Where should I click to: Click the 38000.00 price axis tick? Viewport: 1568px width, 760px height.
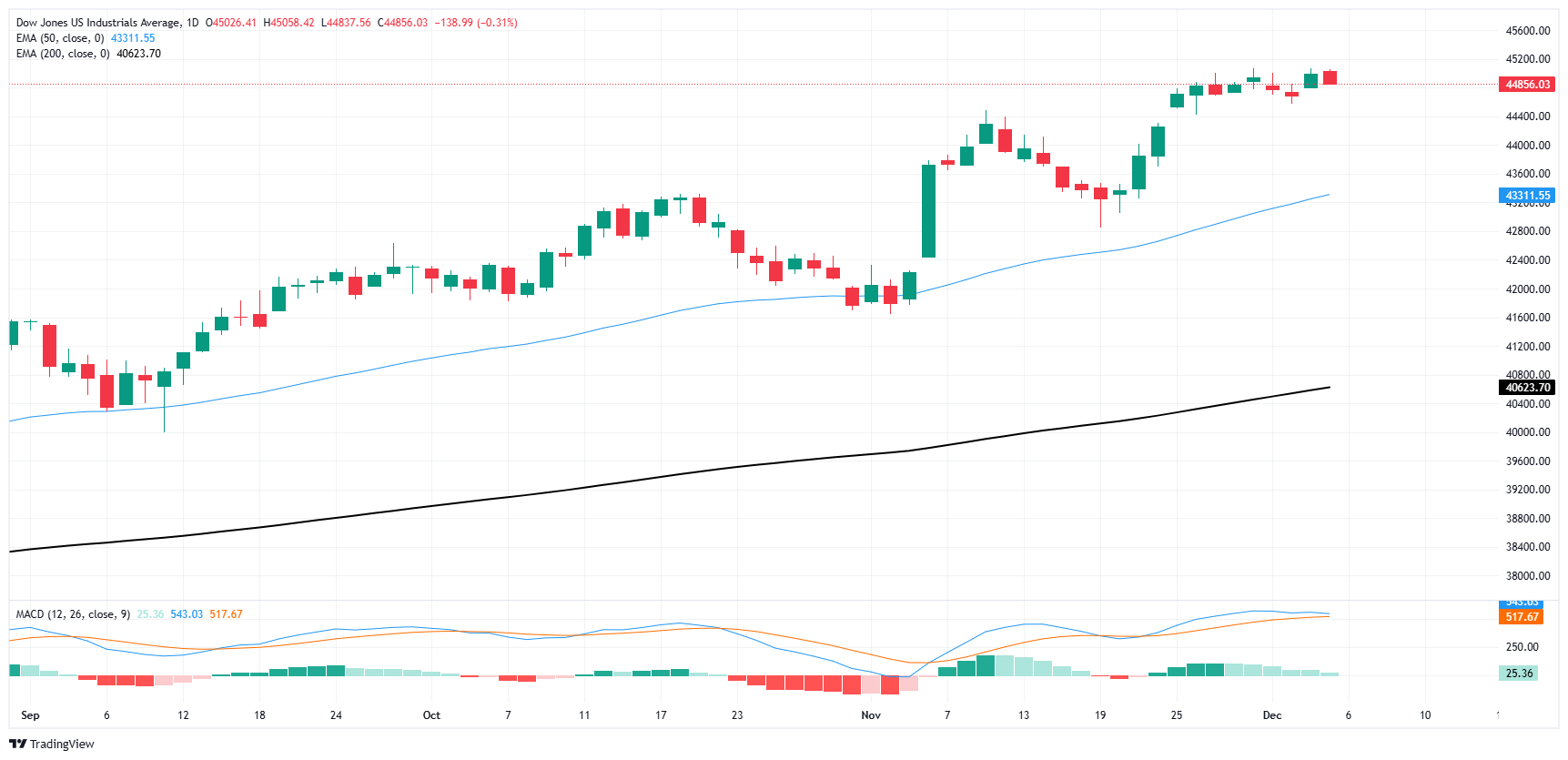1528,576
